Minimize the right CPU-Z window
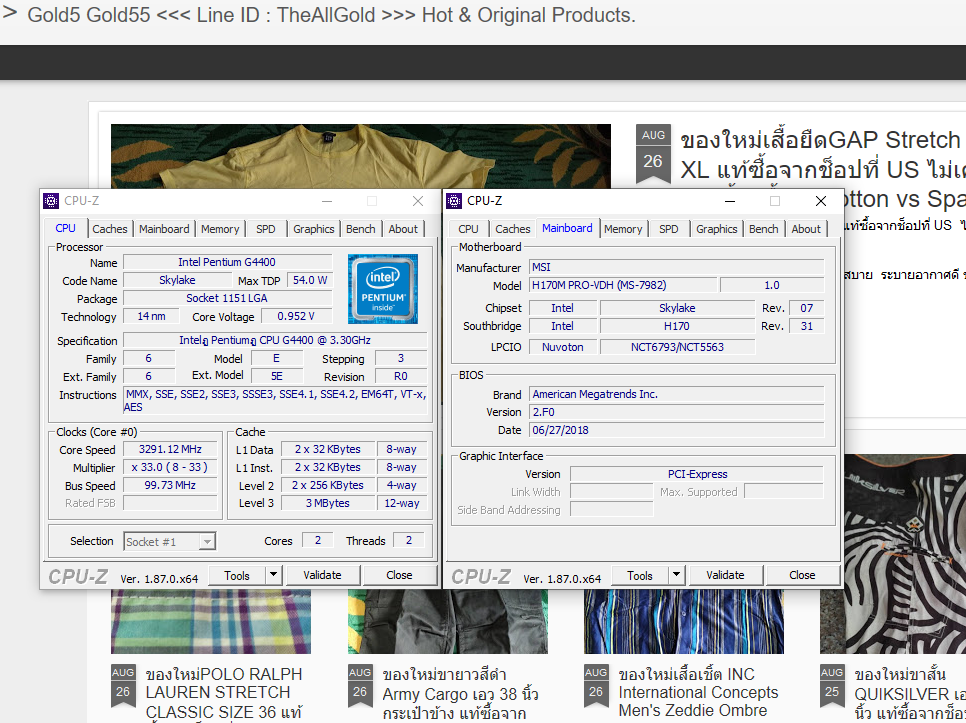The height and width of the screenshot is (723, 966). pyautogui.click(x=730, y=201)
